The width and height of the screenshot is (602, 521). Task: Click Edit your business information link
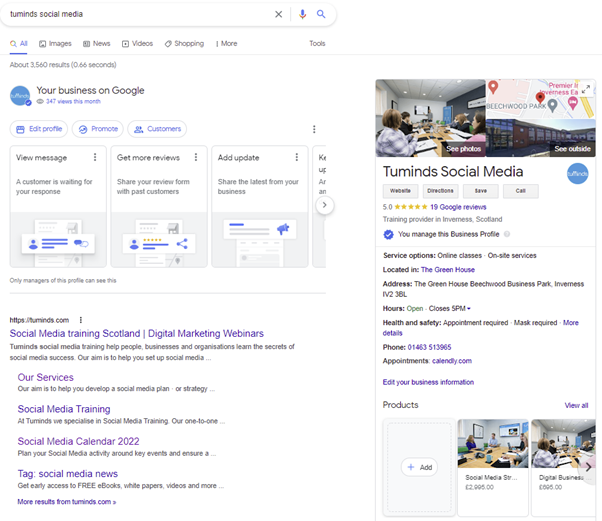pos(428,382)
